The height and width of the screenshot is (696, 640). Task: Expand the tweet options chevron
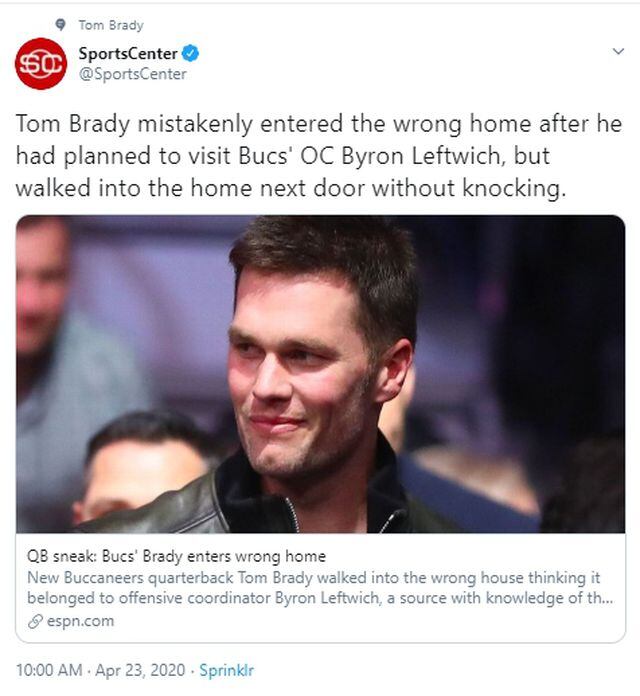point(617,51)
